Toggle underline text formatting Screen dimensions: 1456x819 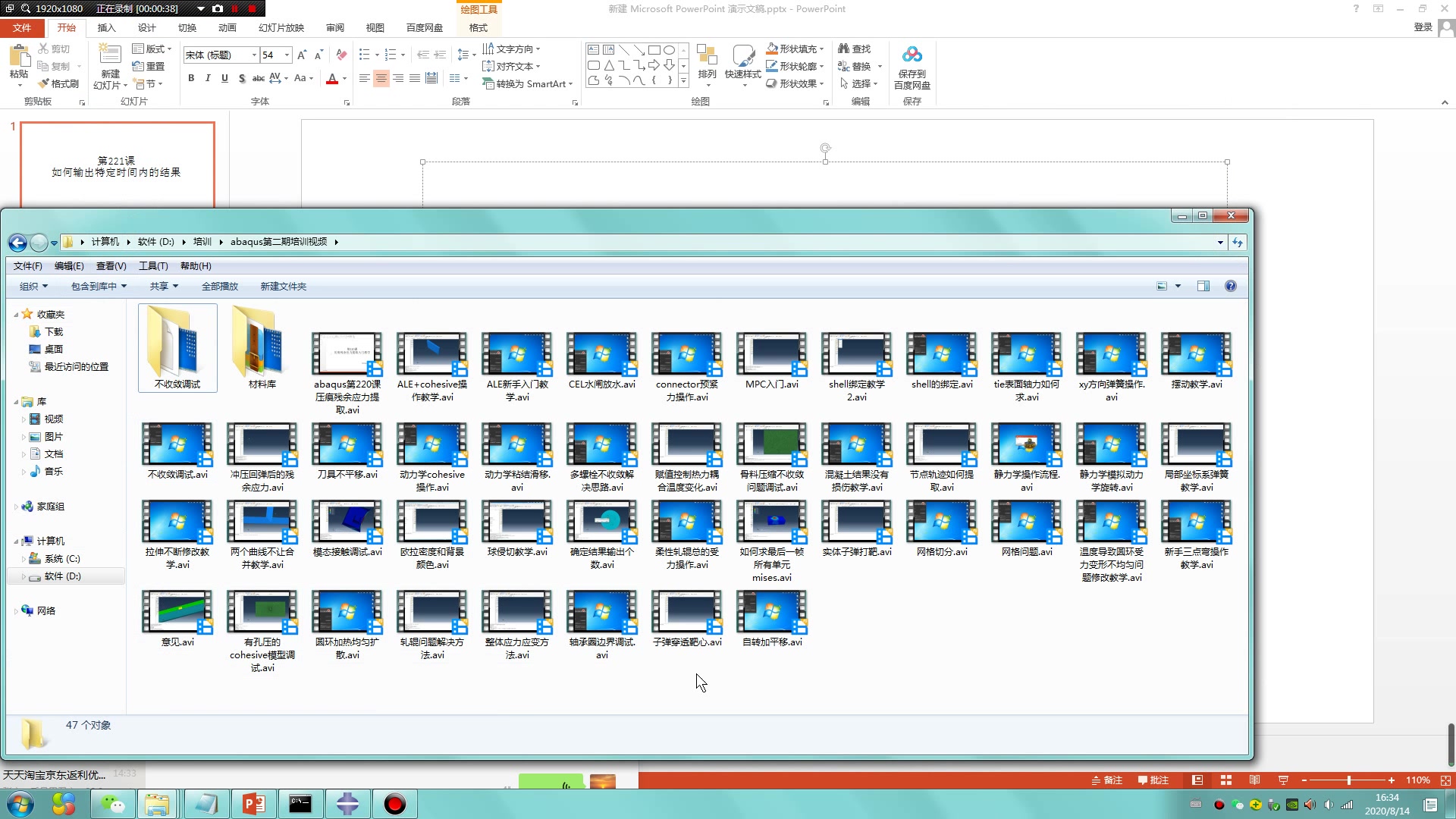click(x=224, y=78)
